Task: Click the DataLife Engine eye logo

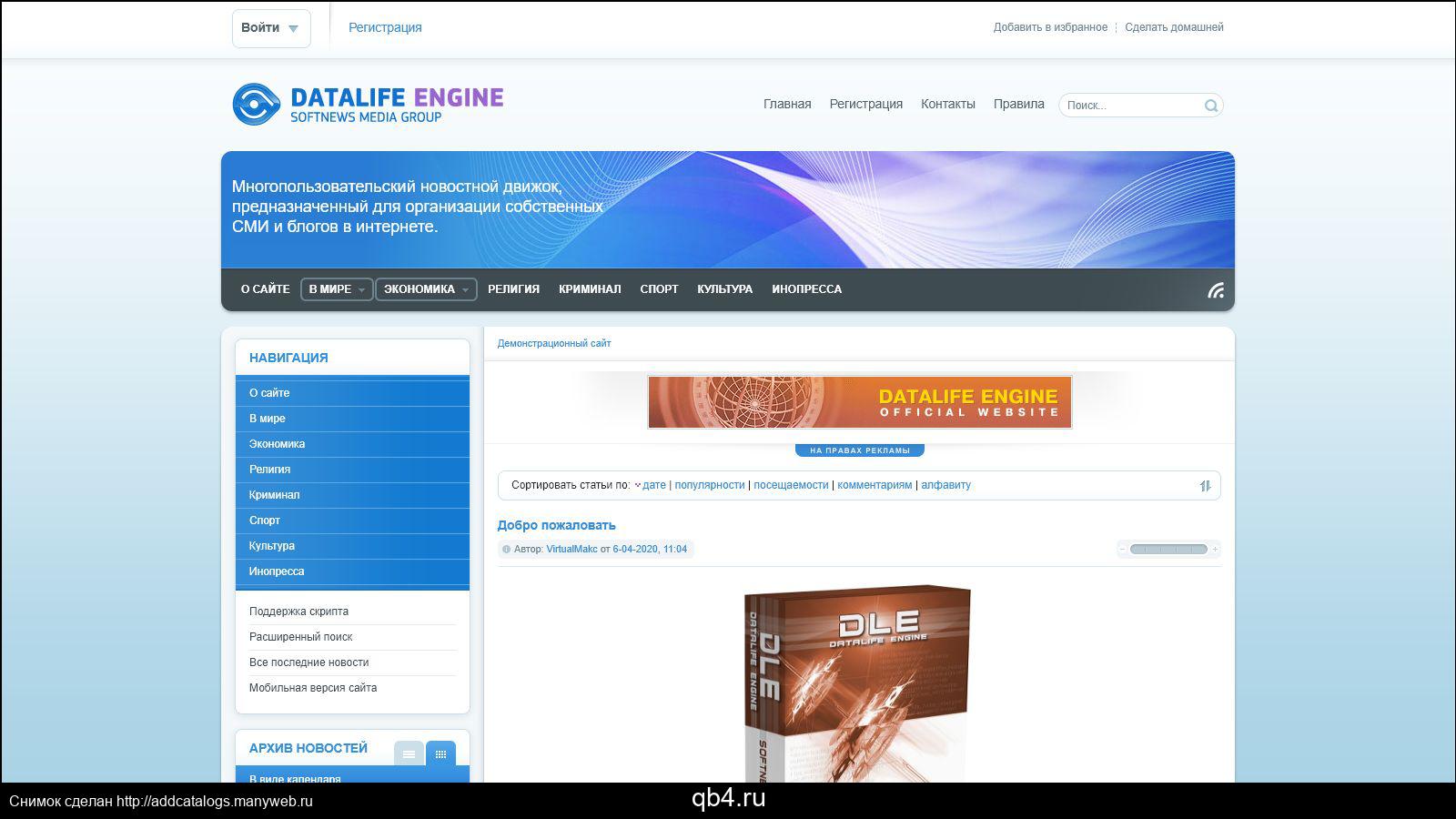Action: click(x=255, y=105)
